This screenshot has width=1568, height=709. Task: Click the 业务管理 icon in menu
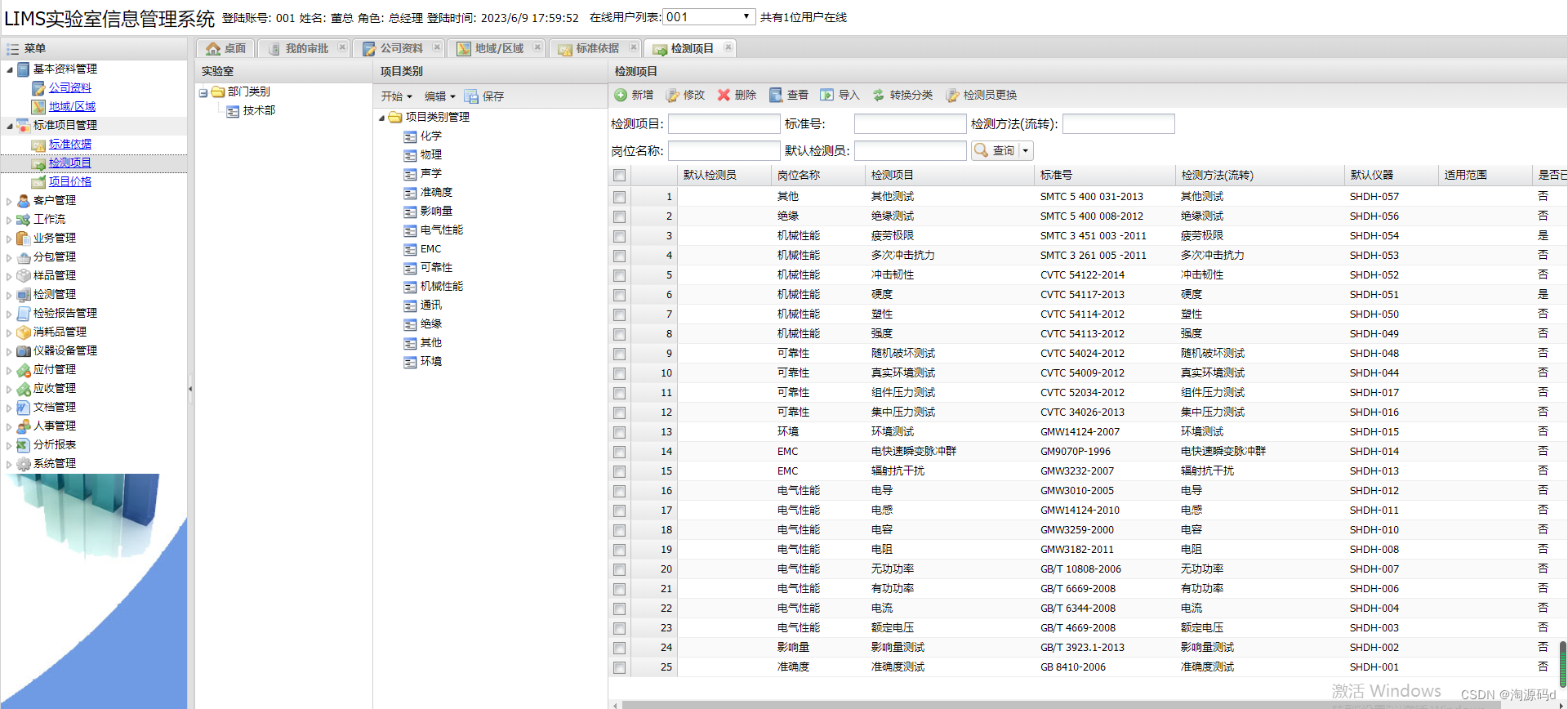[24, 239]
